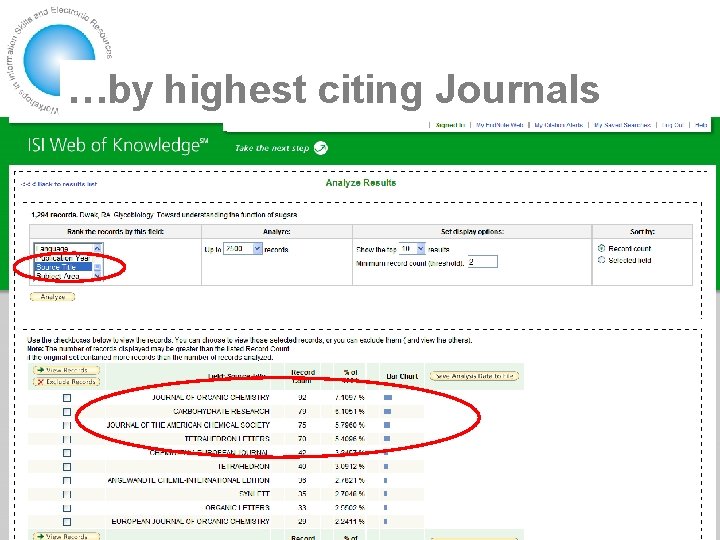
Task: Click View Records button above the table
Action: (66, 370)
